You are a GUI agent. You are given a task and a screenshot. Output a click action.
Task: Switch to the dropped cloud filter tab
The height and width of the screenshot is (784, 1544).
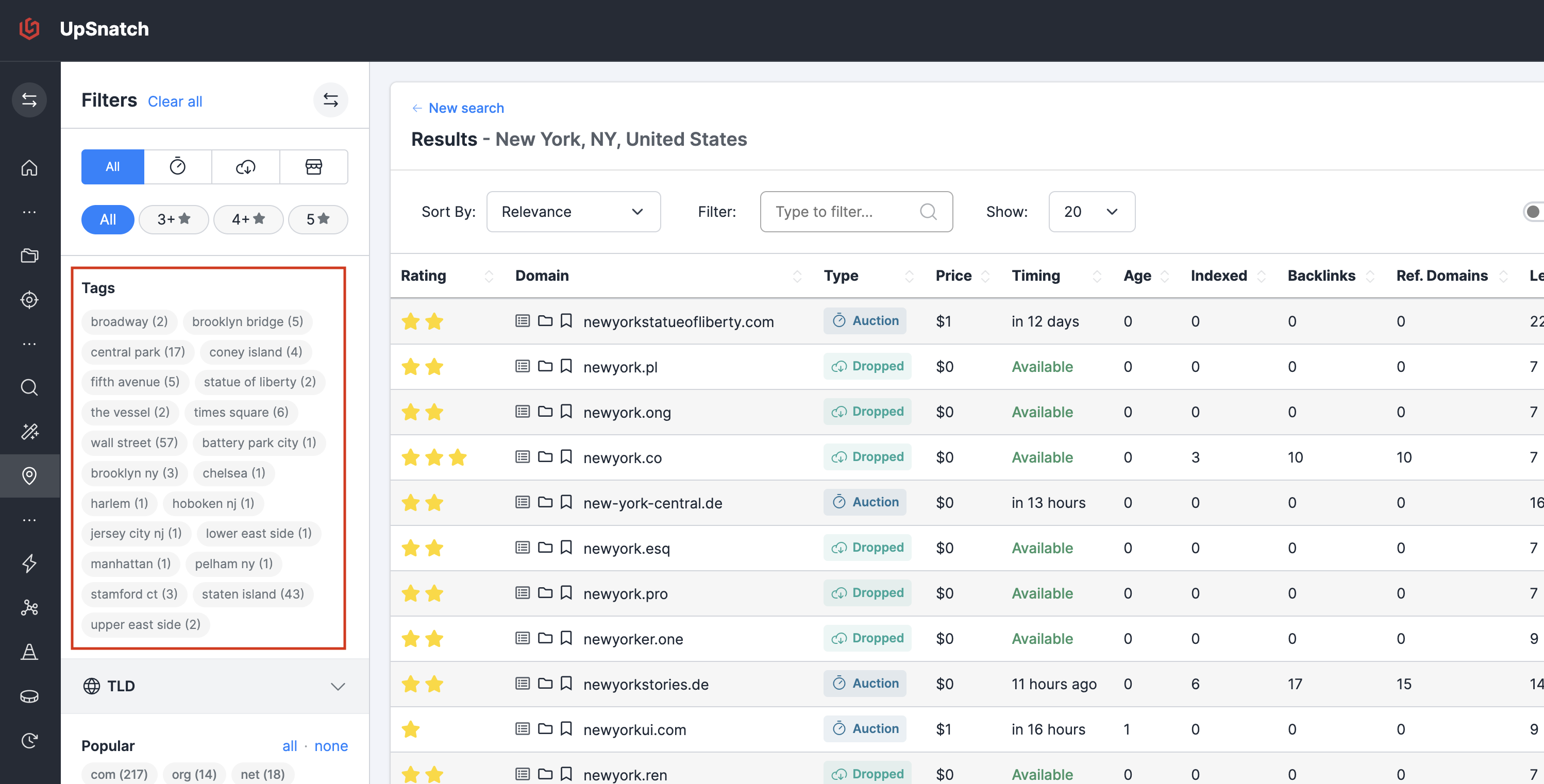(246, 166)
